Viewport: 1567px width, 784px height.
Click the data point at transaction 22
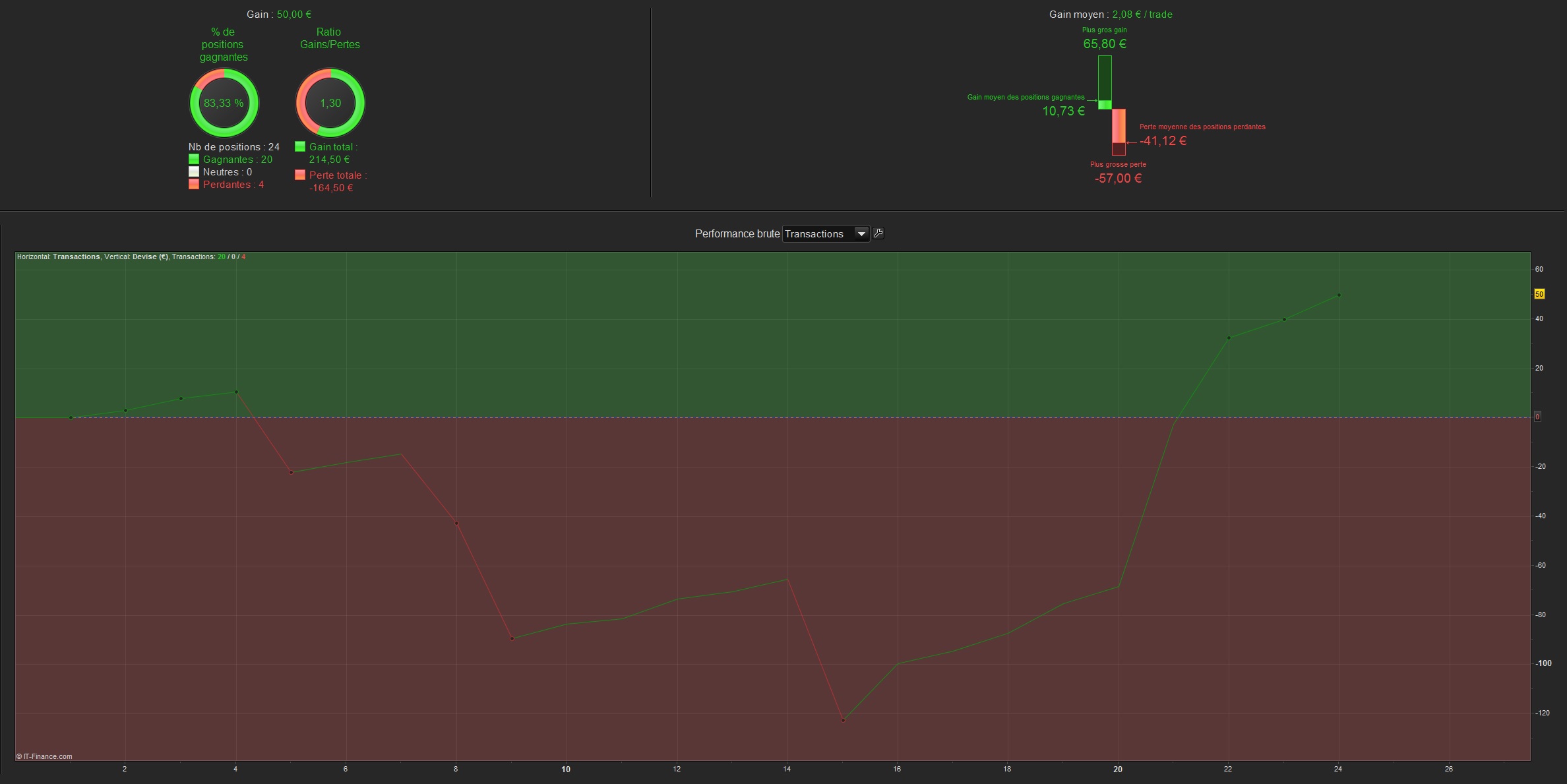pos(1229,338)
